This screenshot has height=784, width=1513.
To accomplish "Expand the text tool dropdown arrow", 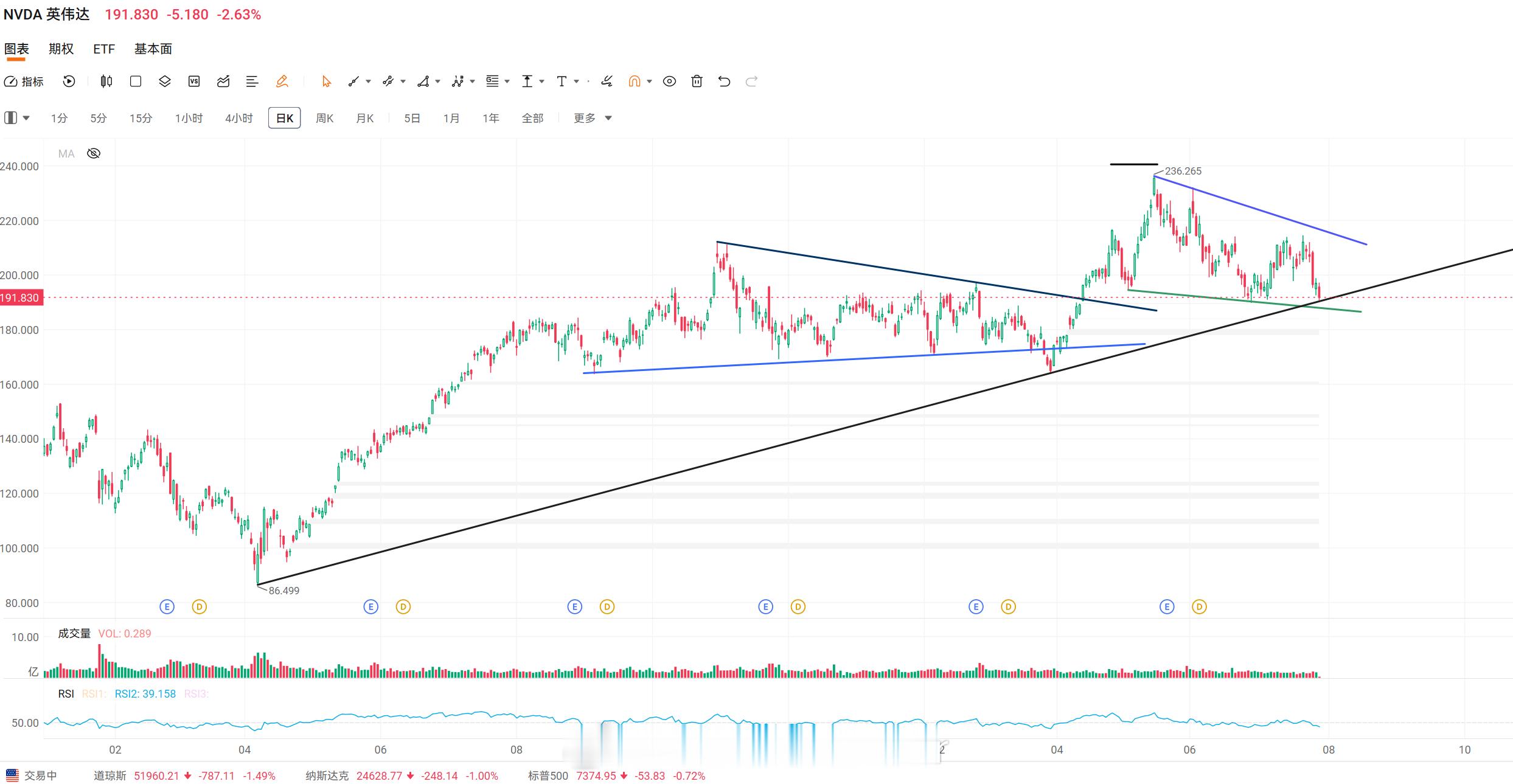I will 576,82.
